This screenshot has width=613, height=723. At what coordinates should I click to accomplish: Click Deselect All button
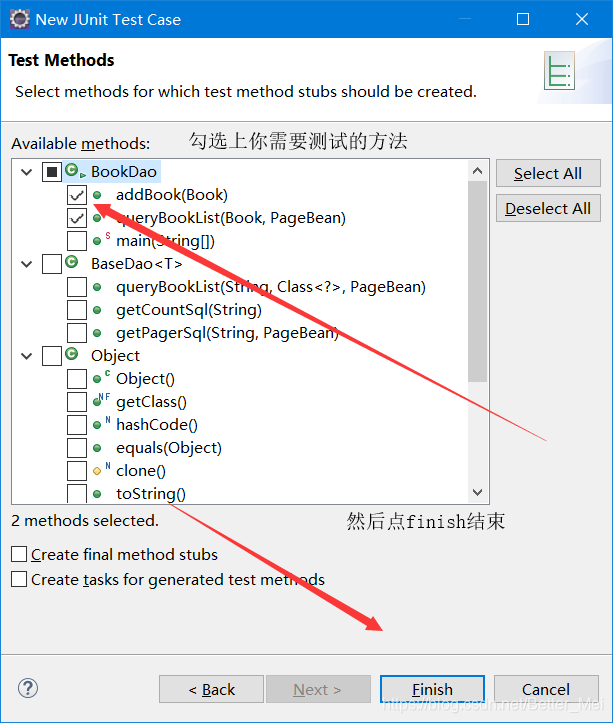(x=548, y=208)
